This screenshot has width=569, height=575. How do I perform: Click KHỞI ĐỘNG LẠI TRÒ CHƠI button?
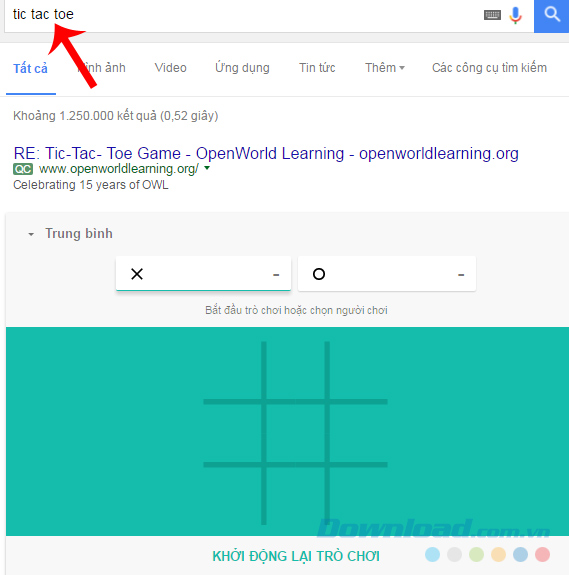click(x=296, y=556)
